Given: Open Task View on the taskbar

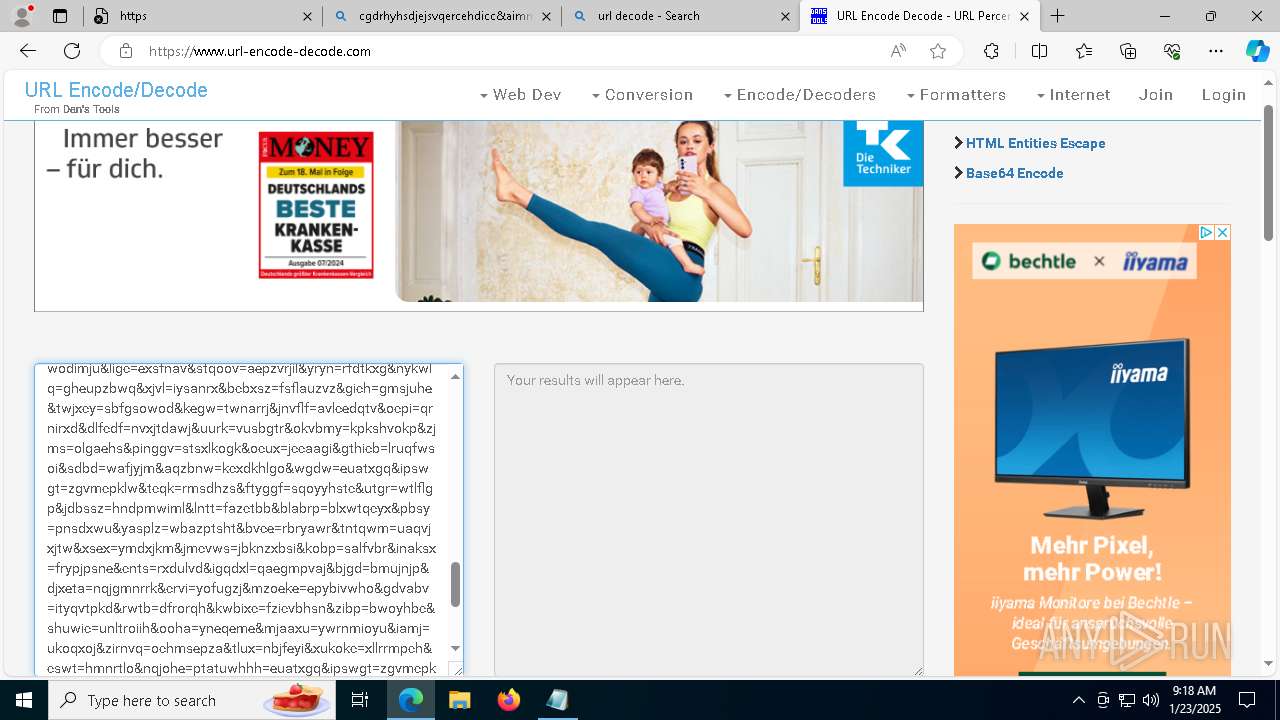Looking at the screenshot, I should tap(360, 700).
